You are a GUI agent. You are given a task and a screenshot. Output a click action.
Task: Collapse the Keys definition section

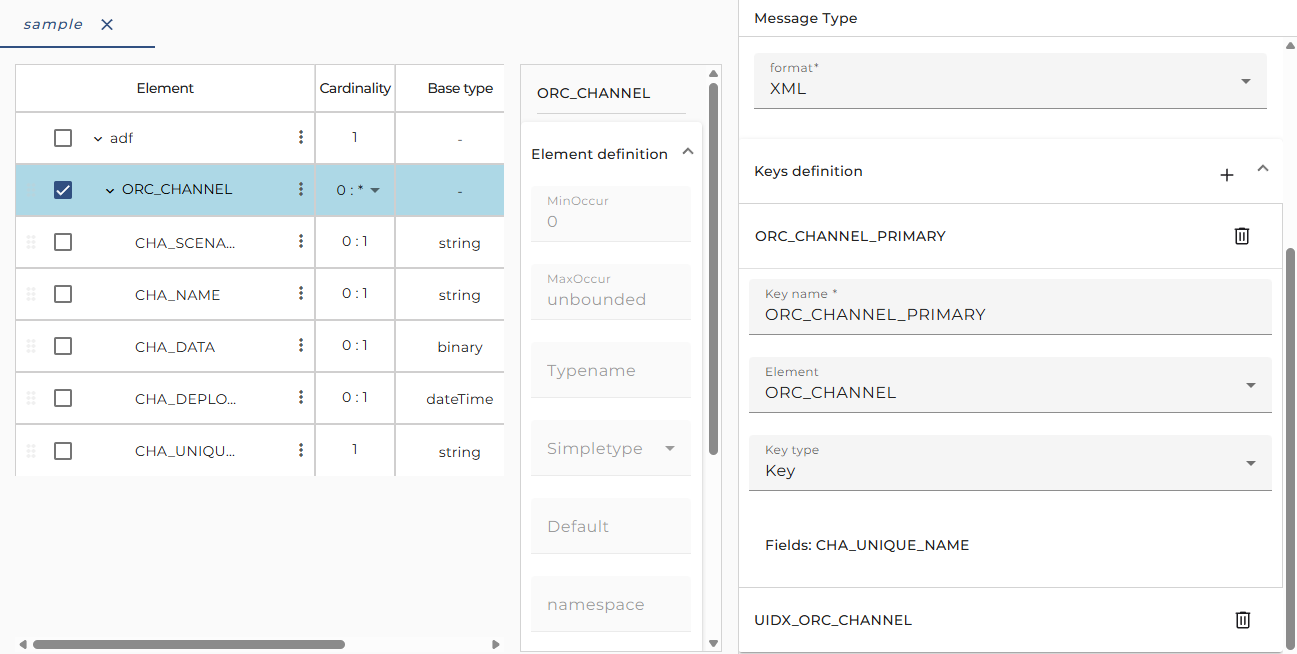tap(1262, 169)
